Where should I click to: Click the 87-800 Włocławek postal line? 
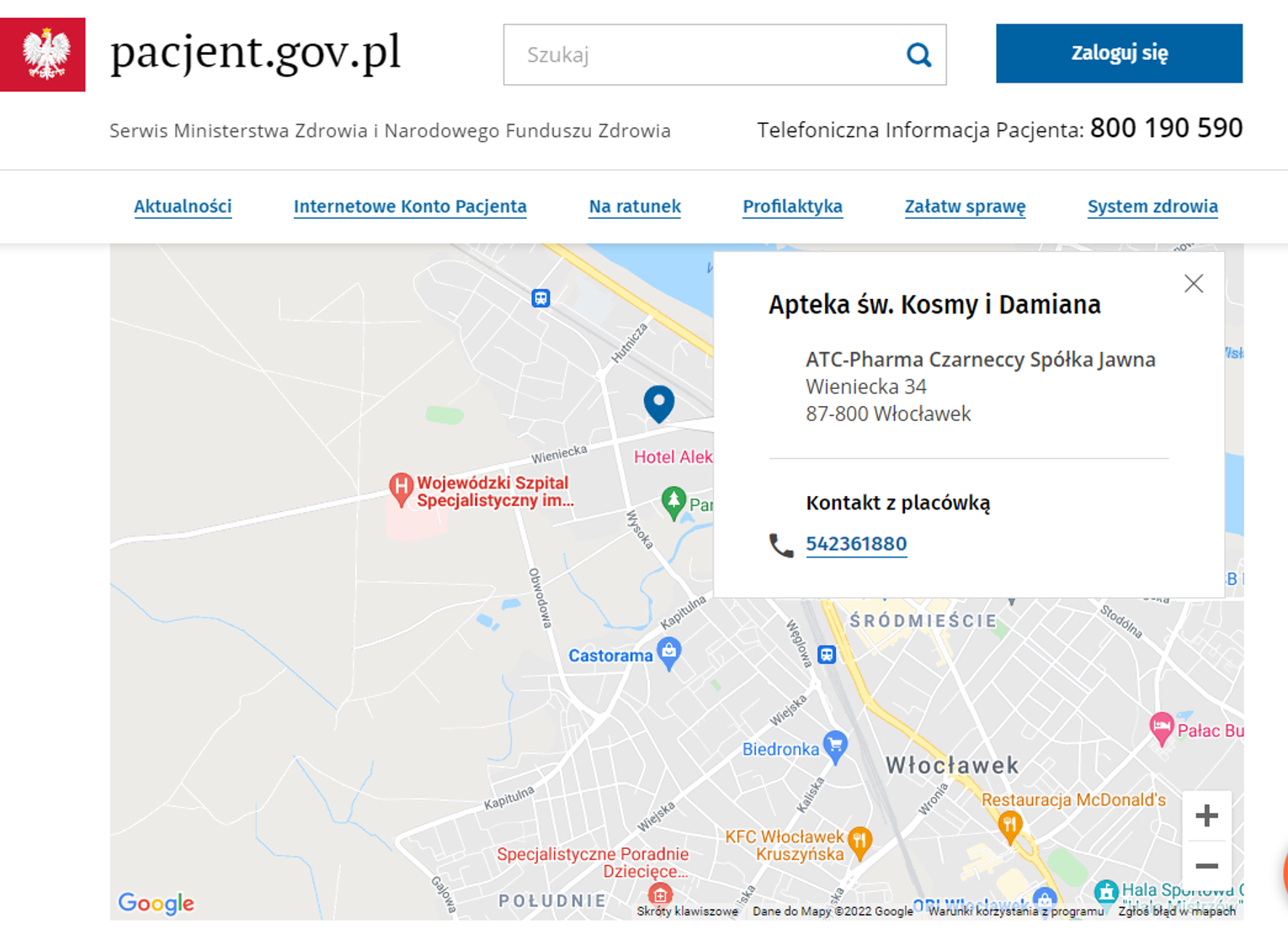point(888,414)
